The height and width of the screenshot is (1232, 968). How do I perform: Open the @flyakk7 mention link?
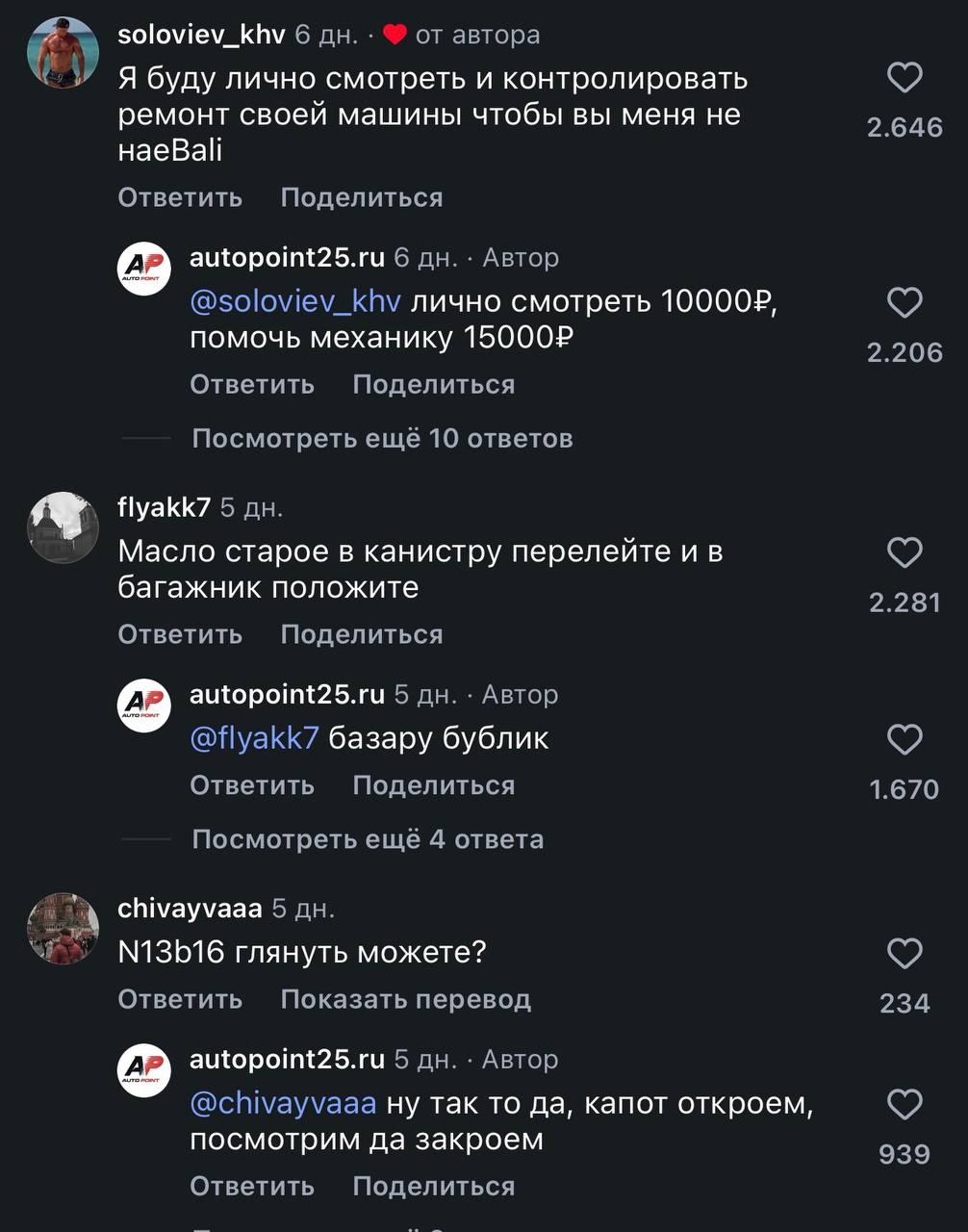pos(254,738)
